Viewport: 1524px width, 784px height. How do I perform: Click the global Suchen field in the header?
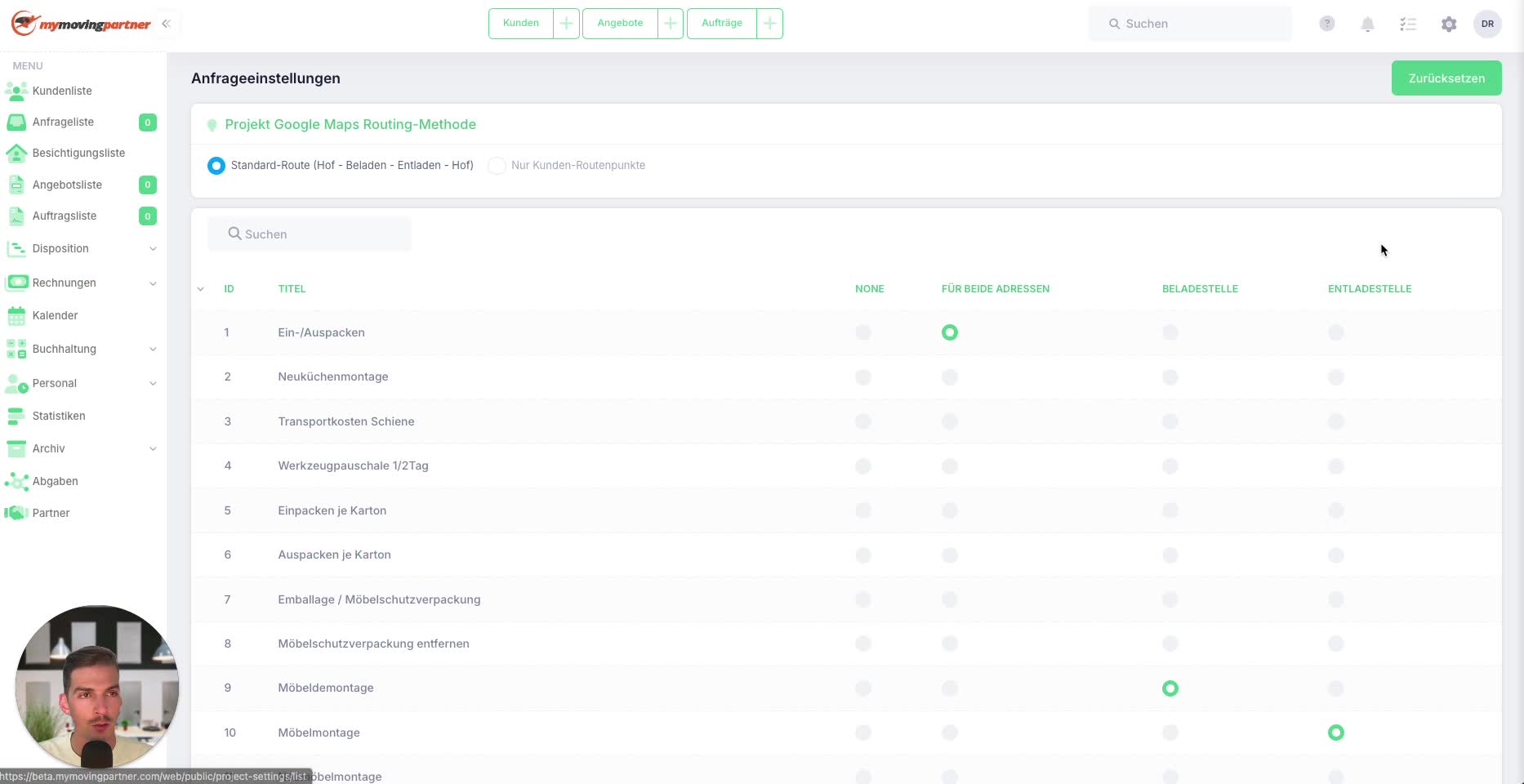click(1190, 24)
